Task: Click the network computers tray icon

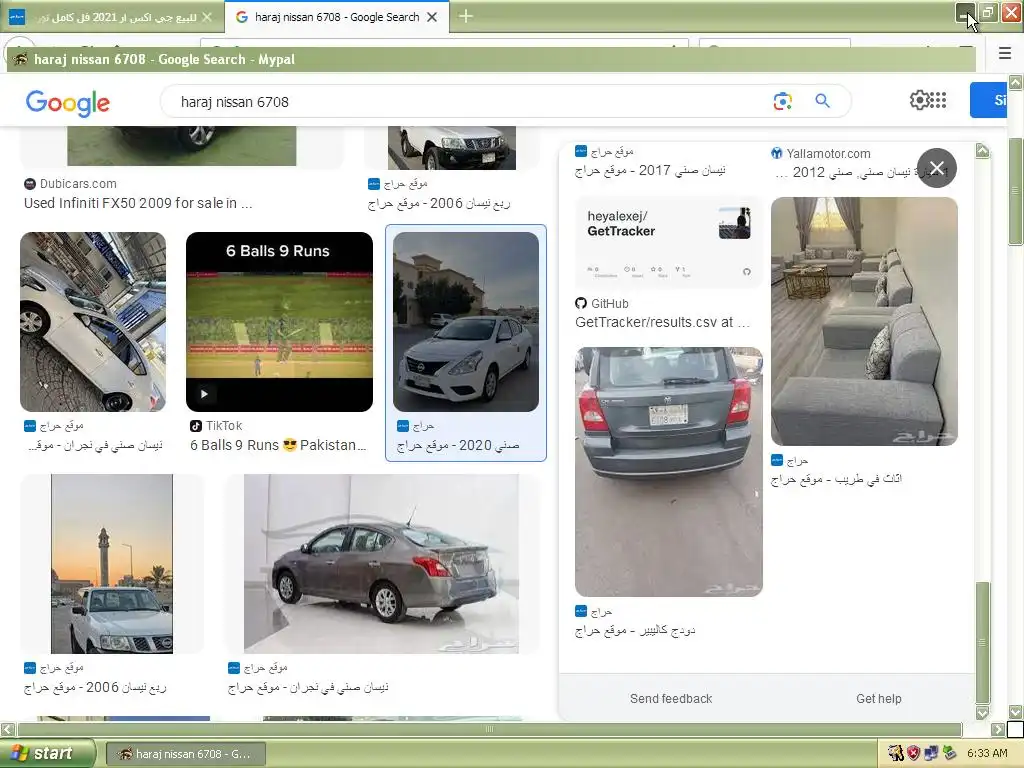Action: click(x=931, y=754)
